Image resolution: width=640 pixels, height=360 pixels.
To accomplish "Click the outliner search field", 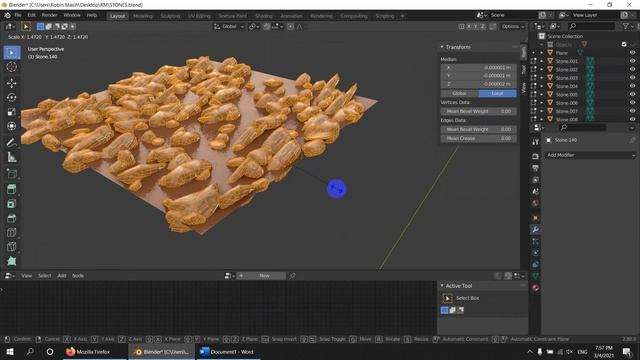I will coord(591,26).
